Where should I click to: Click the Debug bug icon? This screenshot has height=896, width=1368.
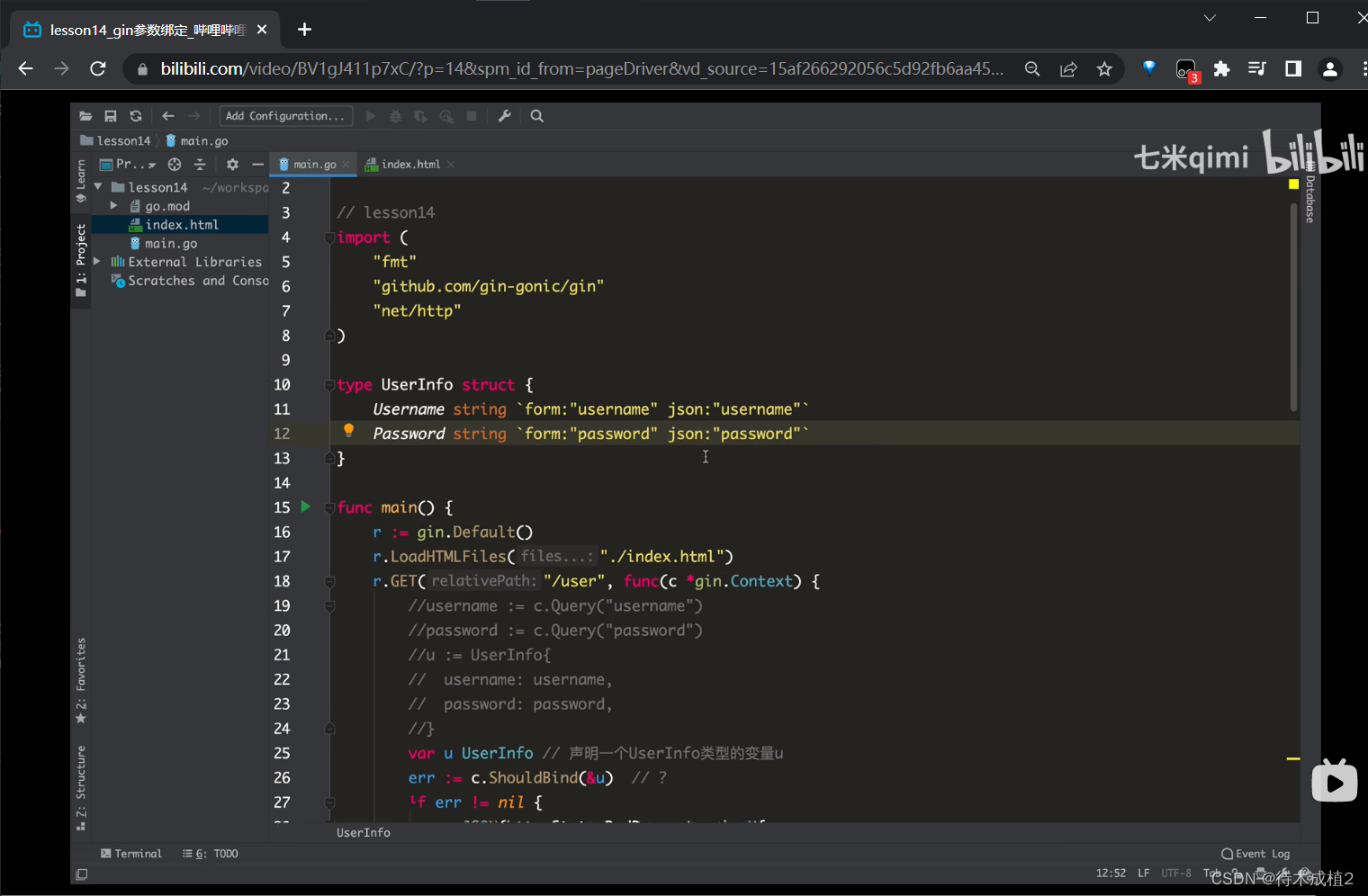click(x=395, y=116)
